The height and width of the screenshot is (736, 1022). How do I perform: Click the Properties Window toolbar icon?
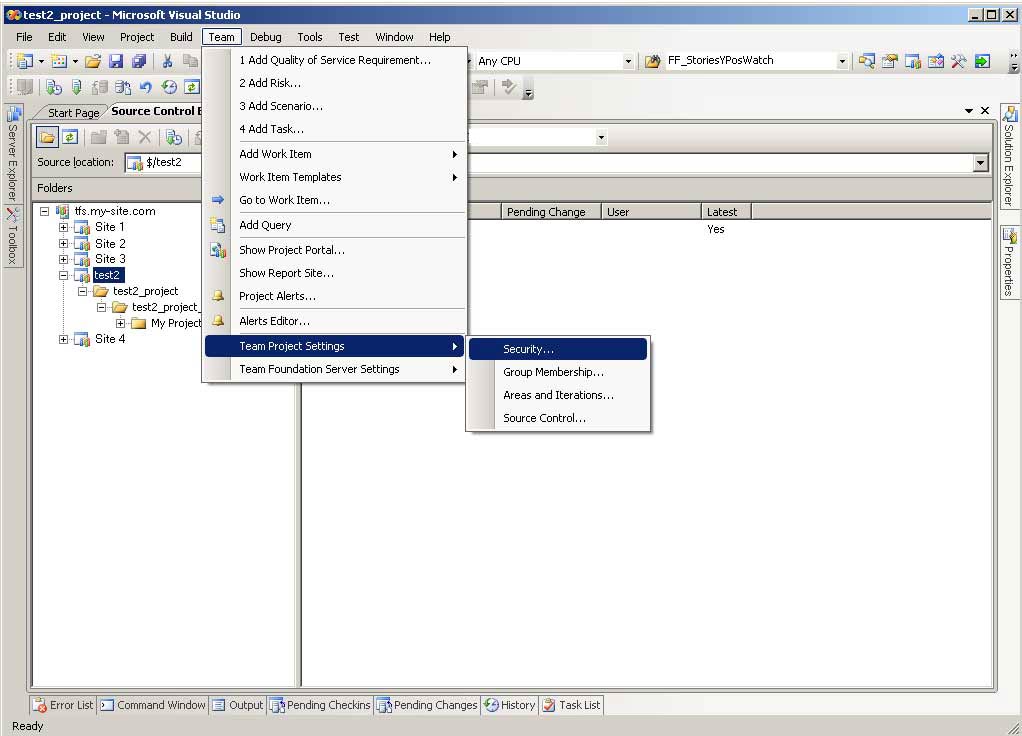tap(890, 61)
